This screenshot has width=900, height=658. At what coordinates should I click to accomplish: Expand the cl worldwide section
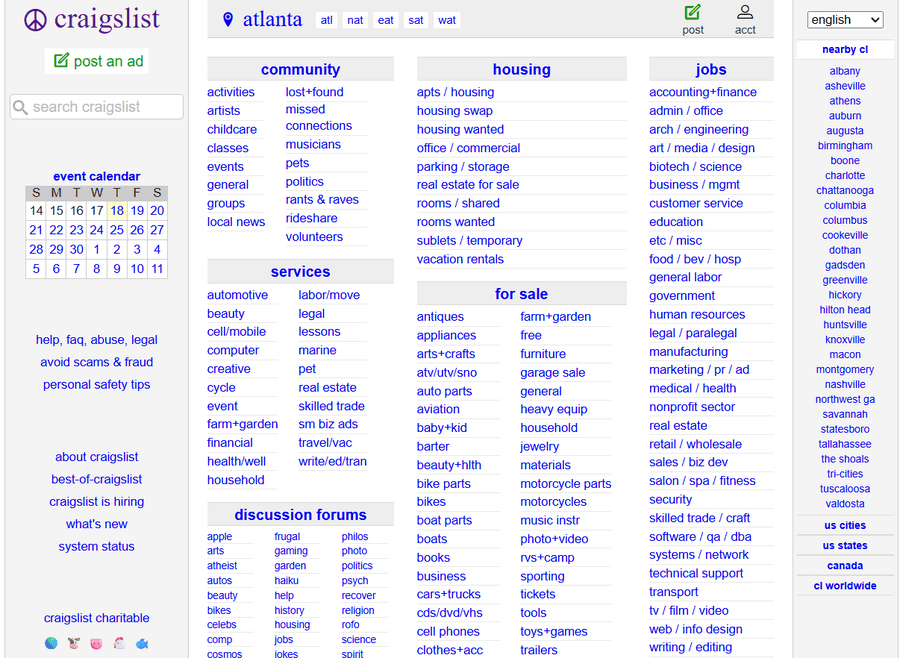(x=845, y=586)
